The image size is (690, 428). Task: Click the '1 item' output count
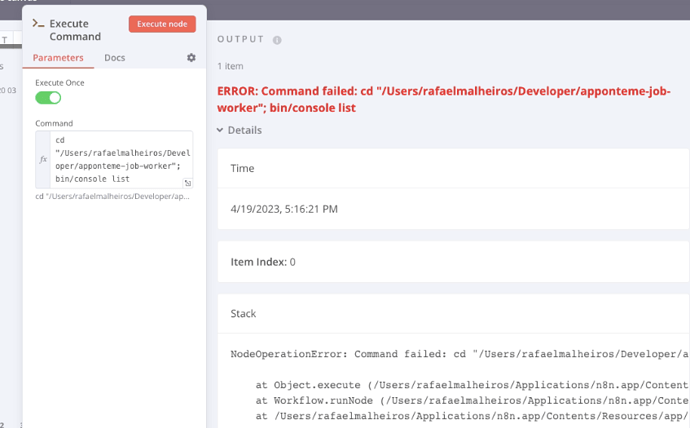(231, 66)
